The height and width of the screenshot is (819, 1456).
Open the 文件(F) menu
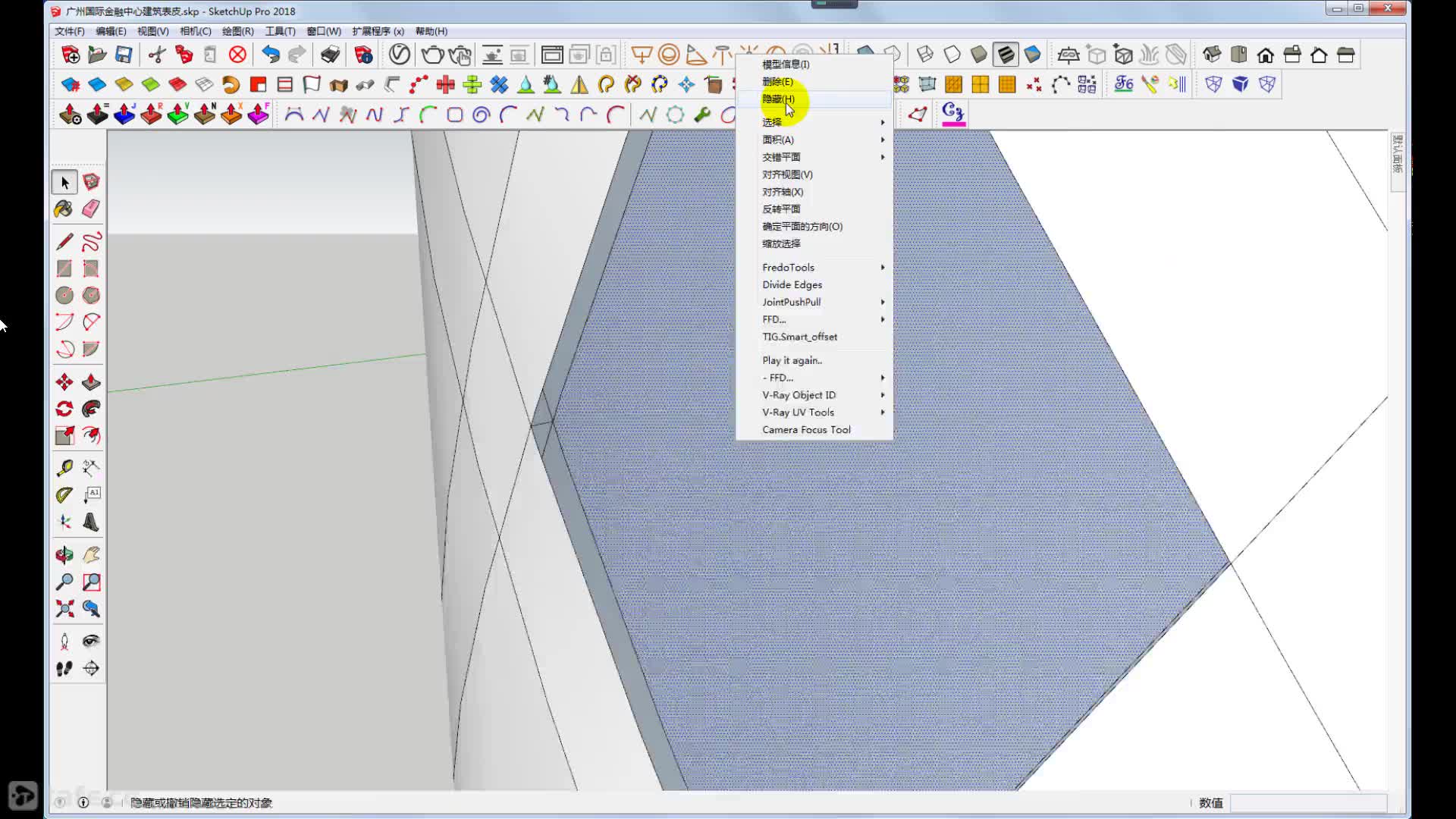(x=70, y=31)
